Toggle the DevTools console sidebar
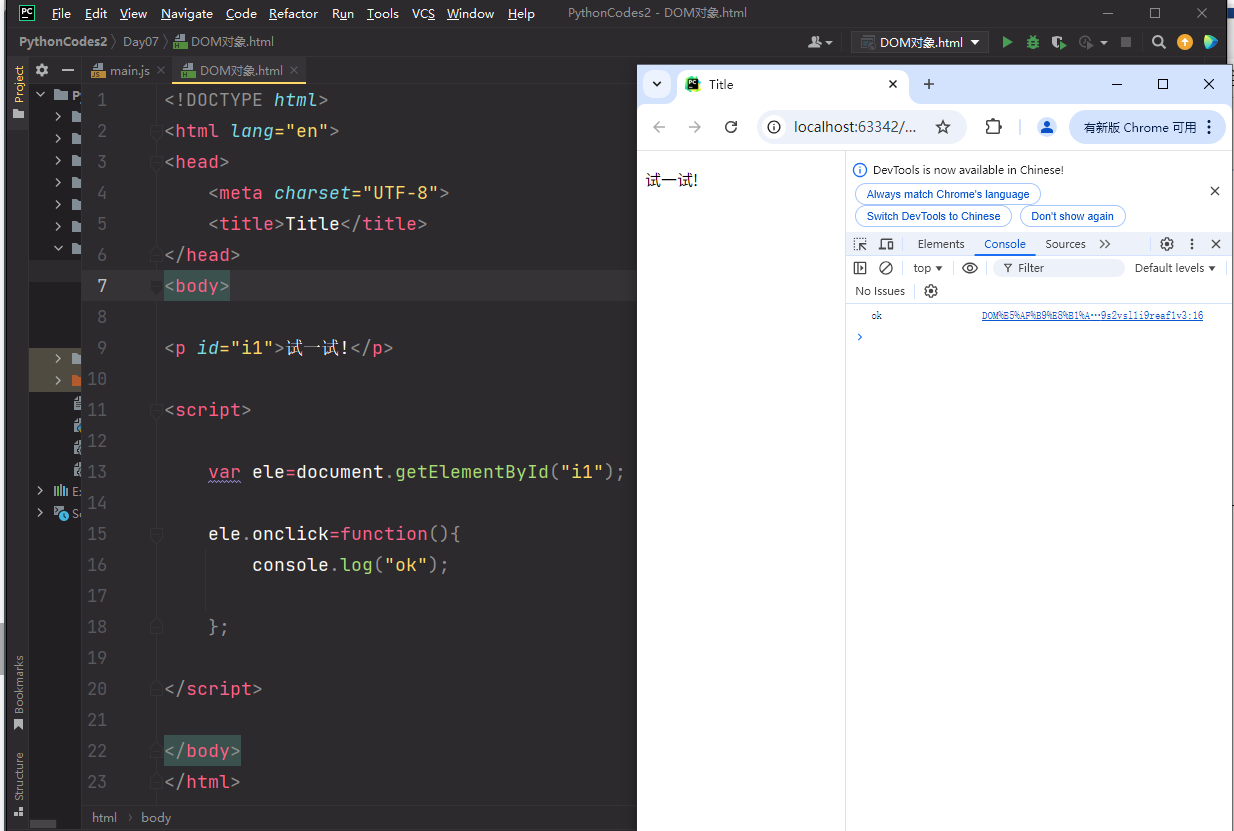 click(860, 268)
